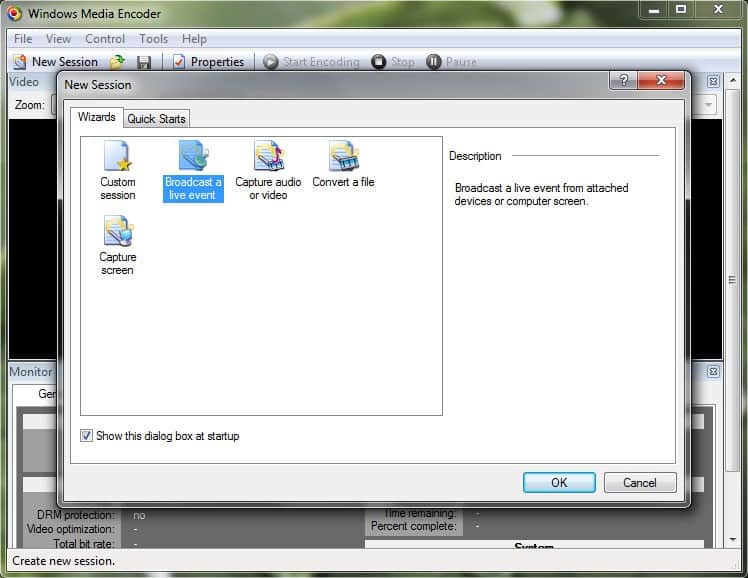
Task: Close the Monitor panel
Action: coord(713,372)
